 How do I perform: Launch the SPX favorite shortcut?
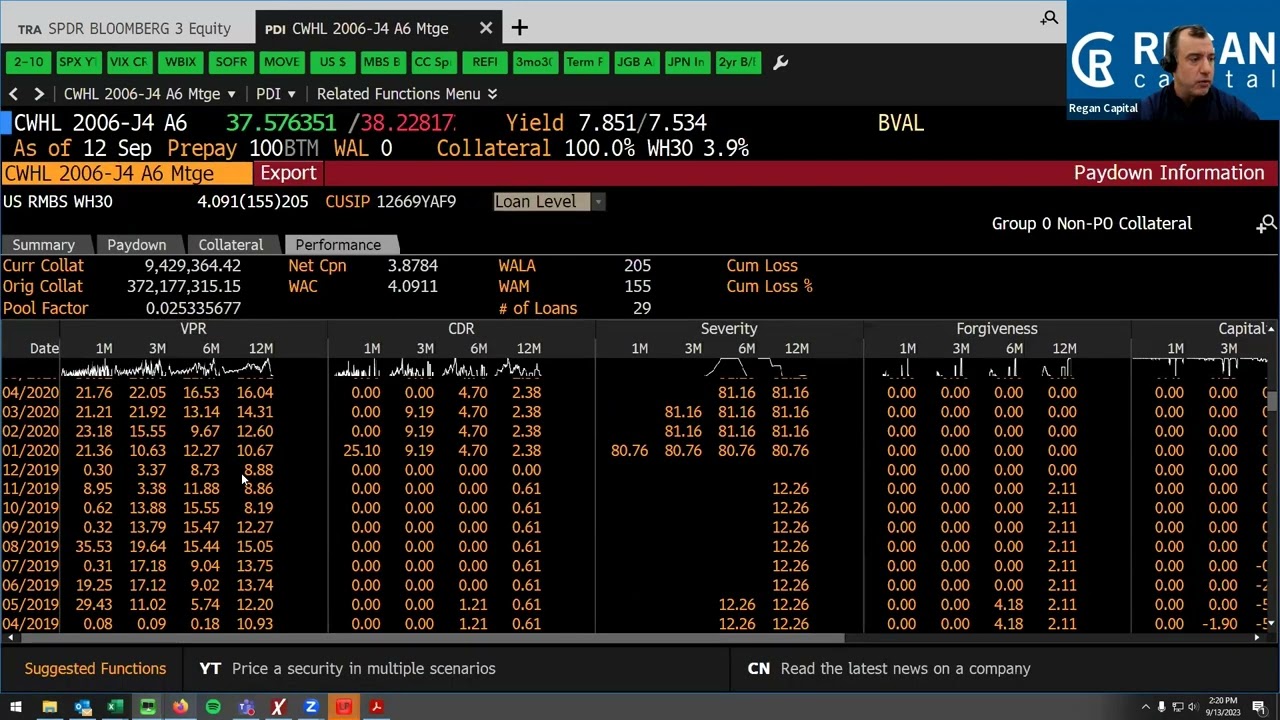click(77, 62)
